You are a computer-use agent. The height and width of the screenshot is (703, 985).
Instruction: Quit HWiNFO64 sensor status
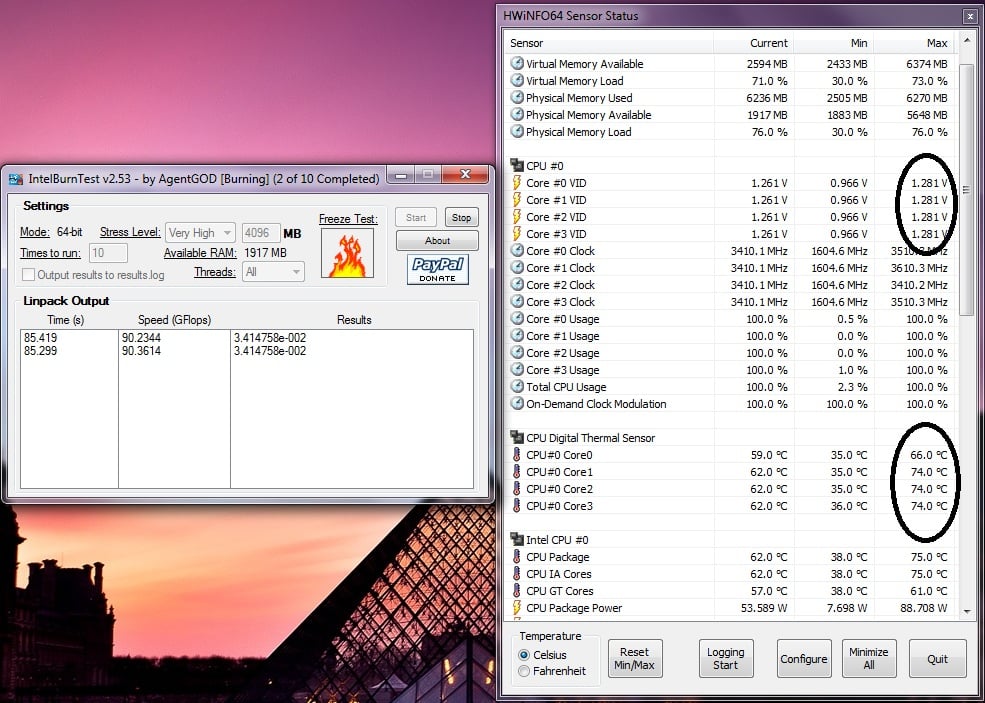point(937,658)
